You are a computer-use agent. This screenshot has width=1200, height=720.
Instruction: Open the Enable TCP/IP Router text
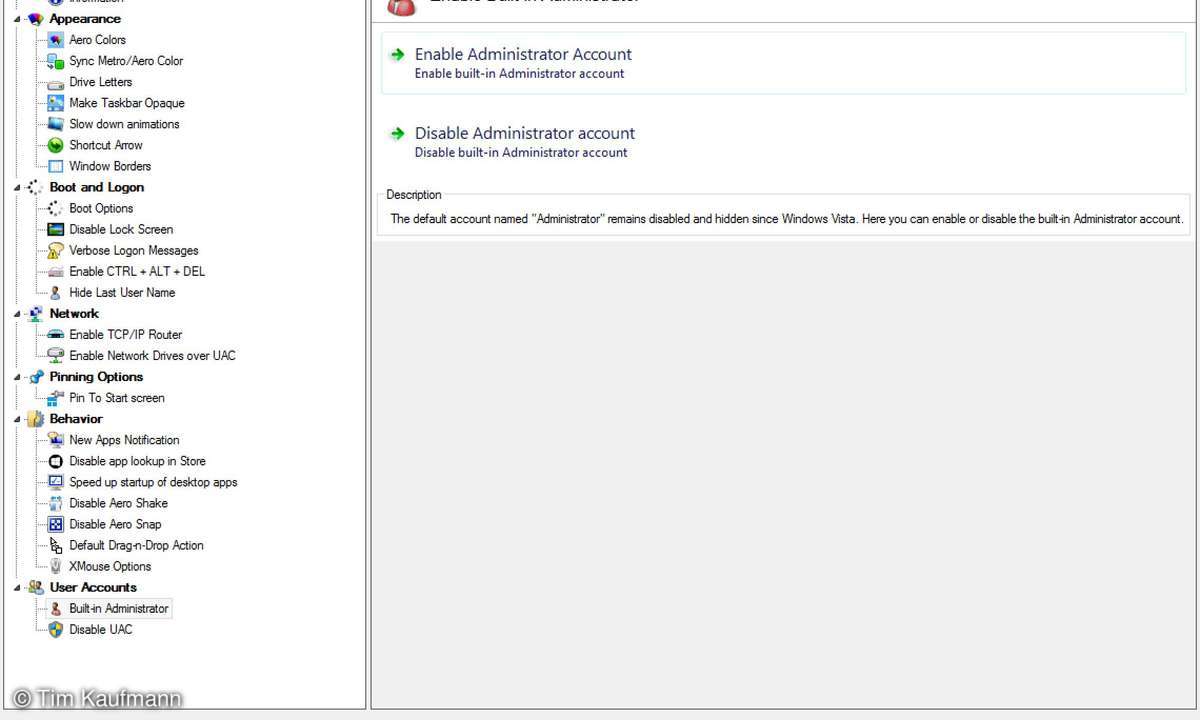[125, 334]
